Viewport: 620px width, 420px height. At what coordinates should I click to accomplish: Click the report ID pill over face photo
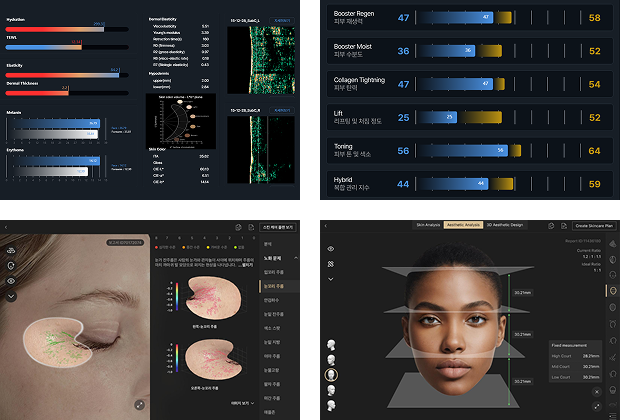(x=125, y=242)
